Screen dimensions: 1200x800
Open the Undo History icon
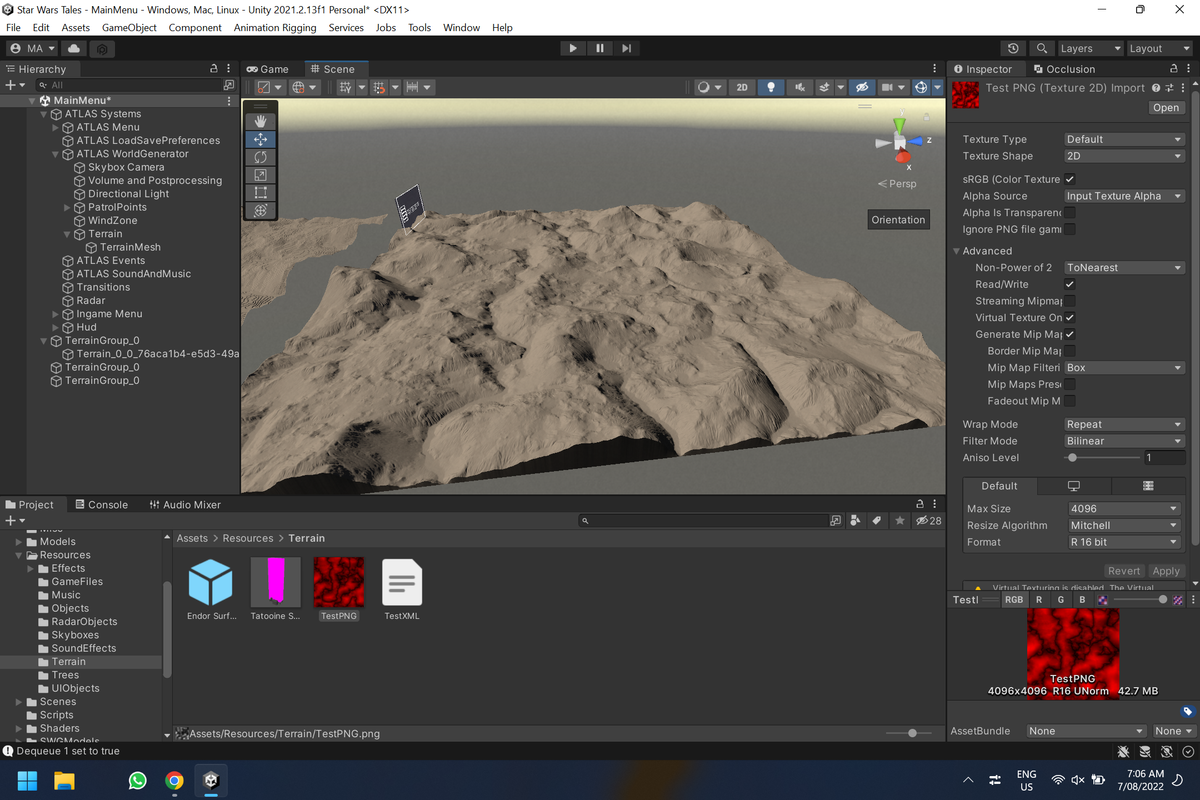(x=1013, y=48)
